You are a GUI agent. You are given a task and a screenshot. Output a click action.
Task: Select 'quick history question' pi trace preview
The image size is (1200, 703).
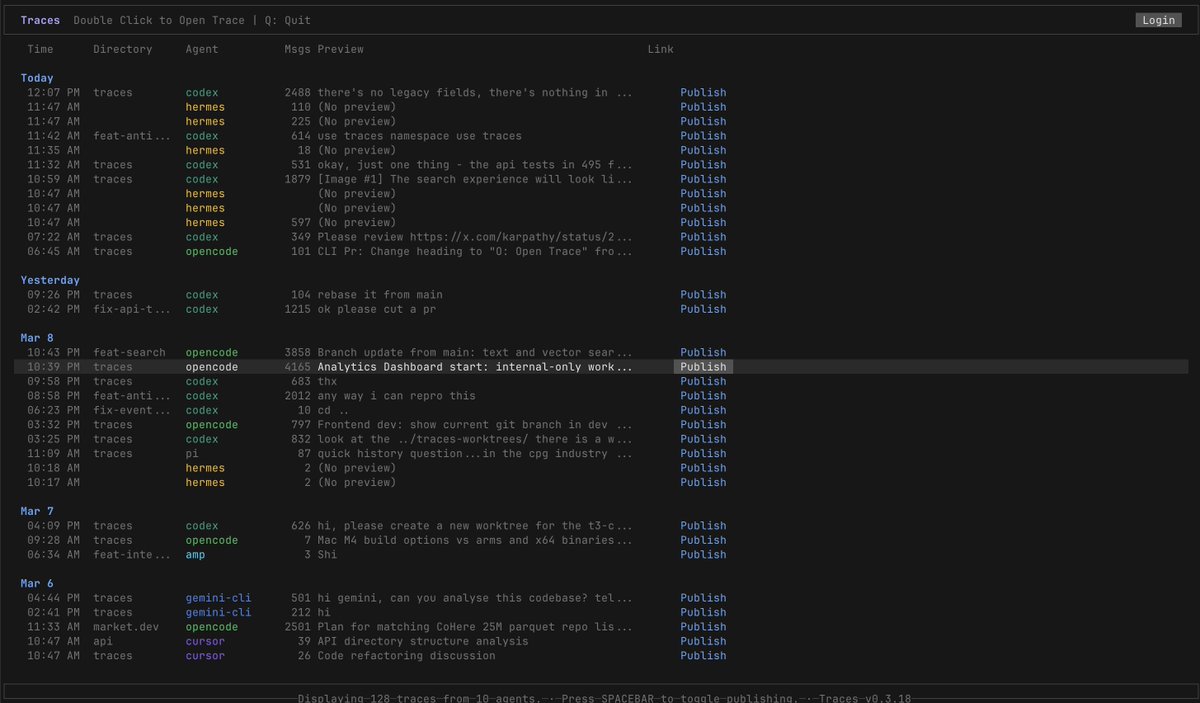(475, 454)
